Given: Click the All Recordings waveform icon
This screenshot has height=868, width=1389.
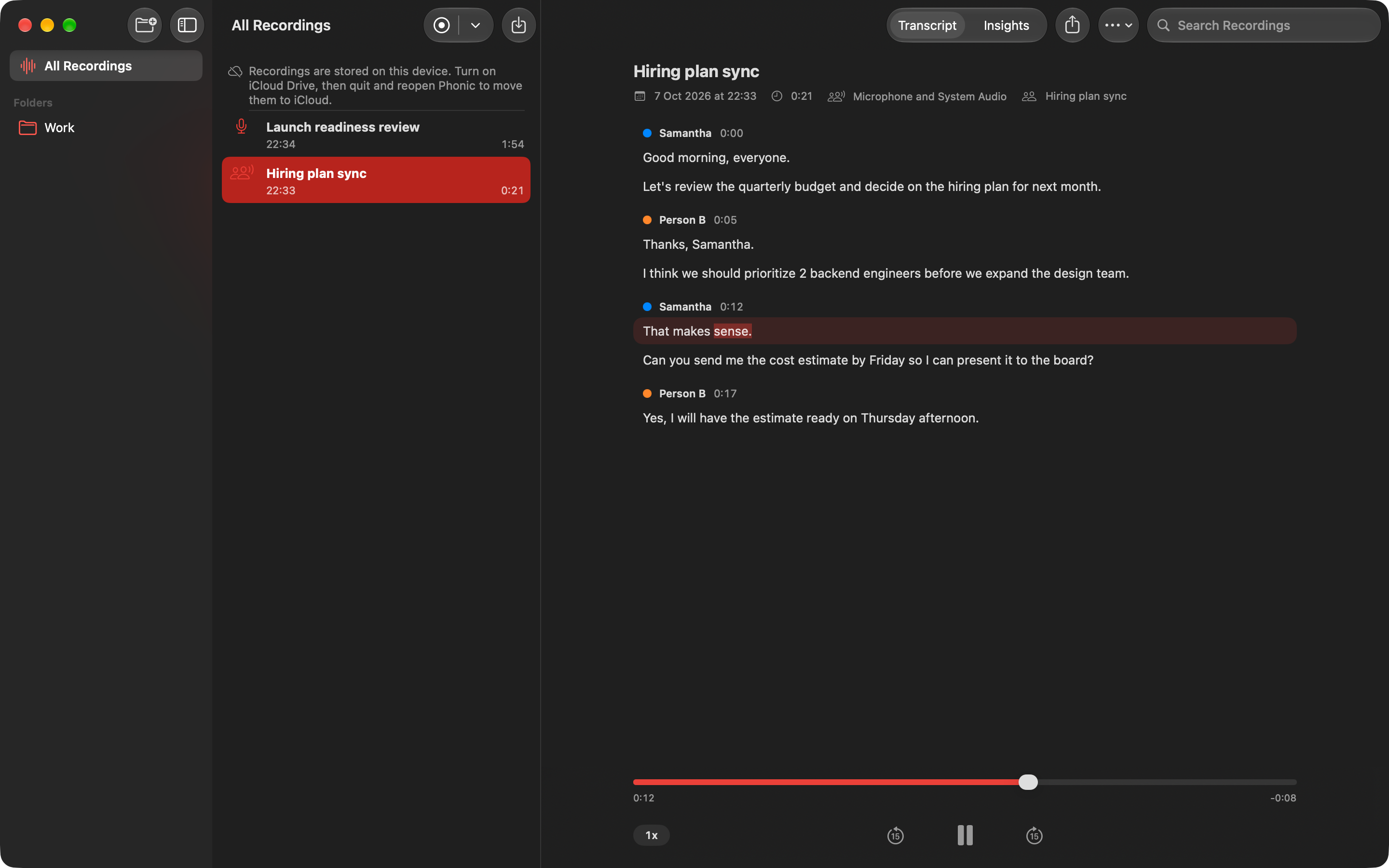Looking at the screenshot, I should (27, 66).
